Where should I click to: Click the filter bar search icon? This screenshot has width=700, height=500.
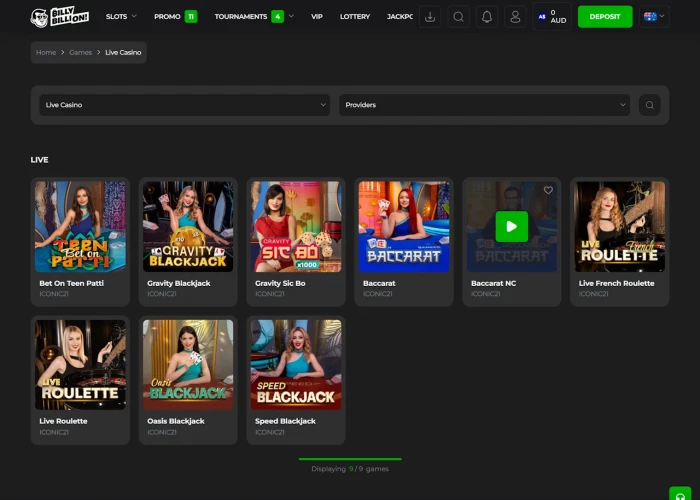(650, 105)
